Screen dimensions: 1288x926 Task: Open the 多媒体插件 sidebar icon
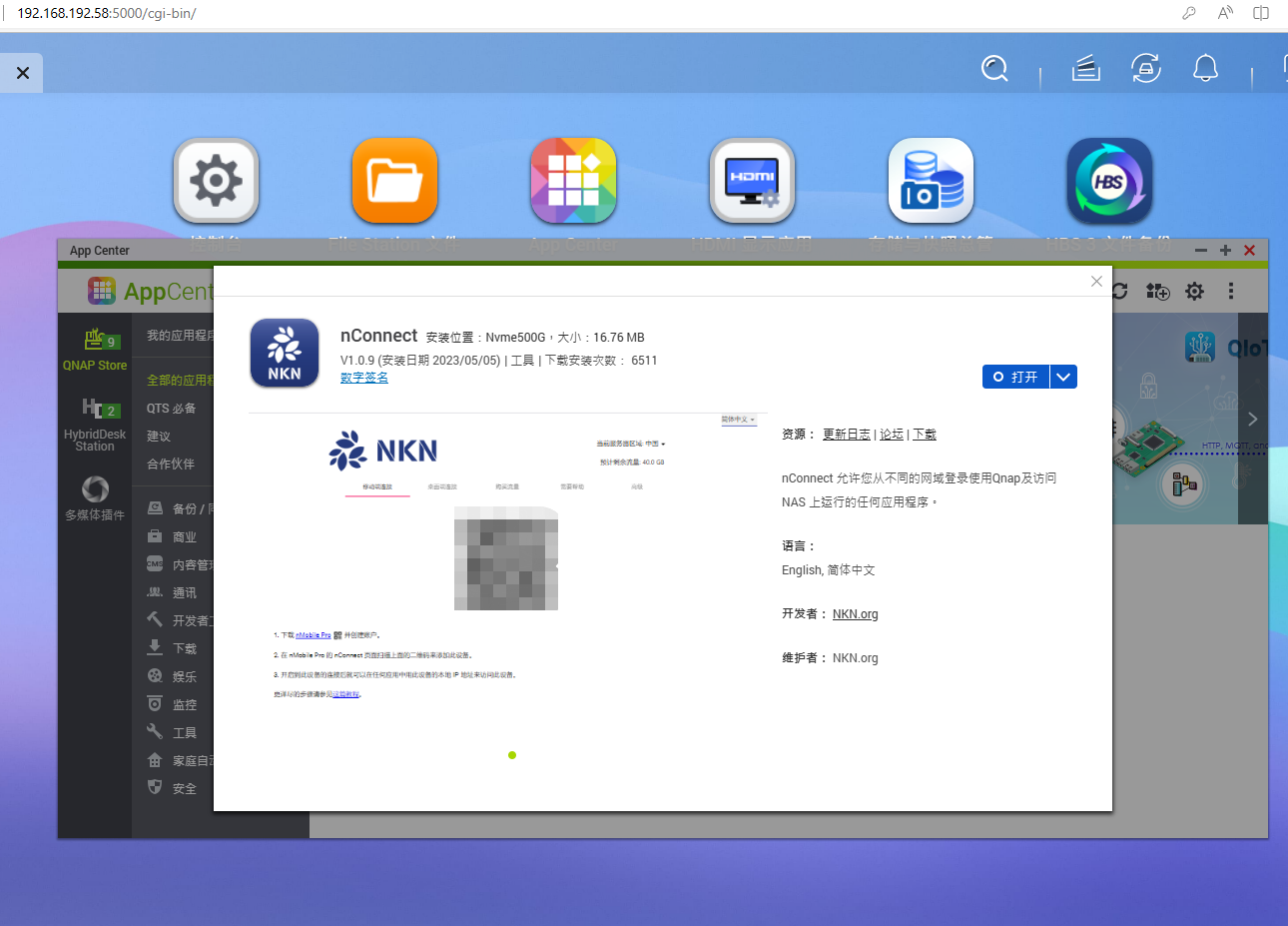coord(94,496)
